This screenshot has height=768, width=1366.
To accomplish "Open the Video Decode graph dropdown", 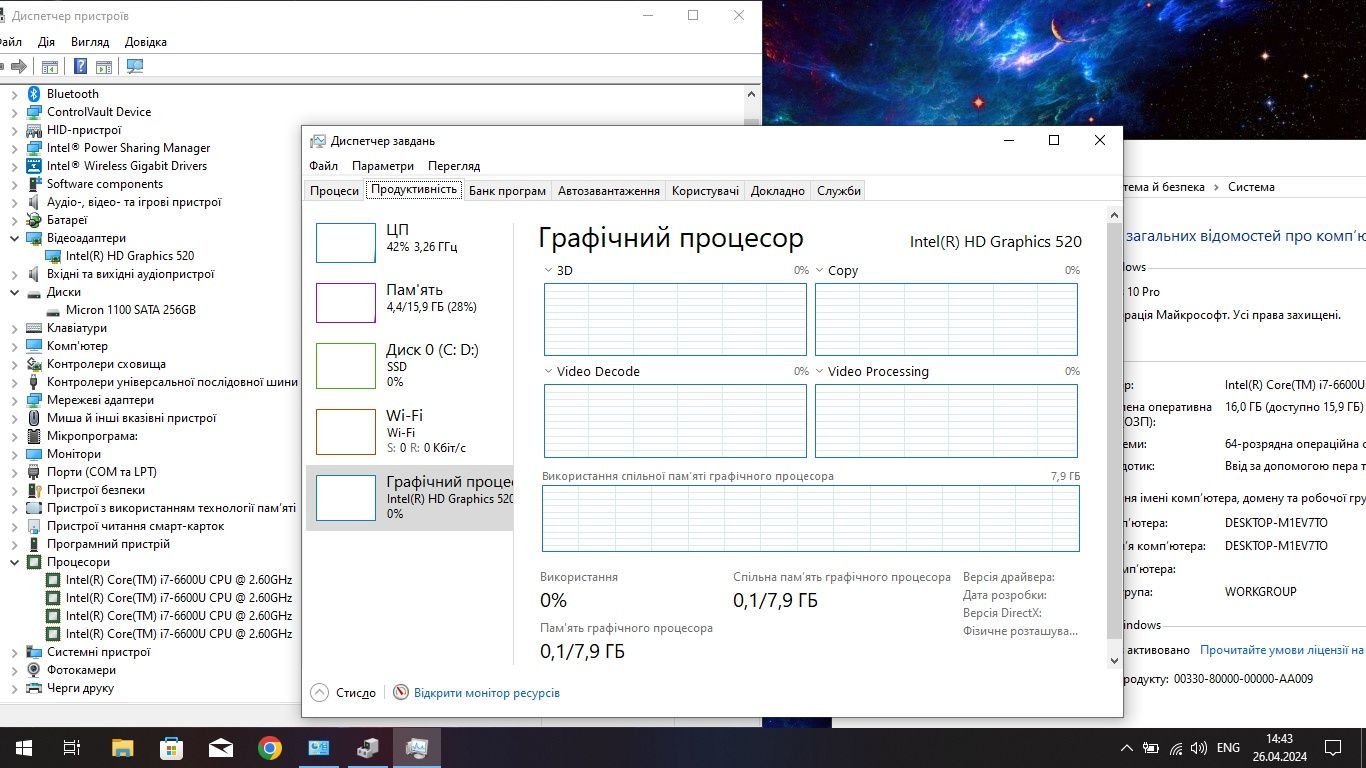I will point(549,371).
